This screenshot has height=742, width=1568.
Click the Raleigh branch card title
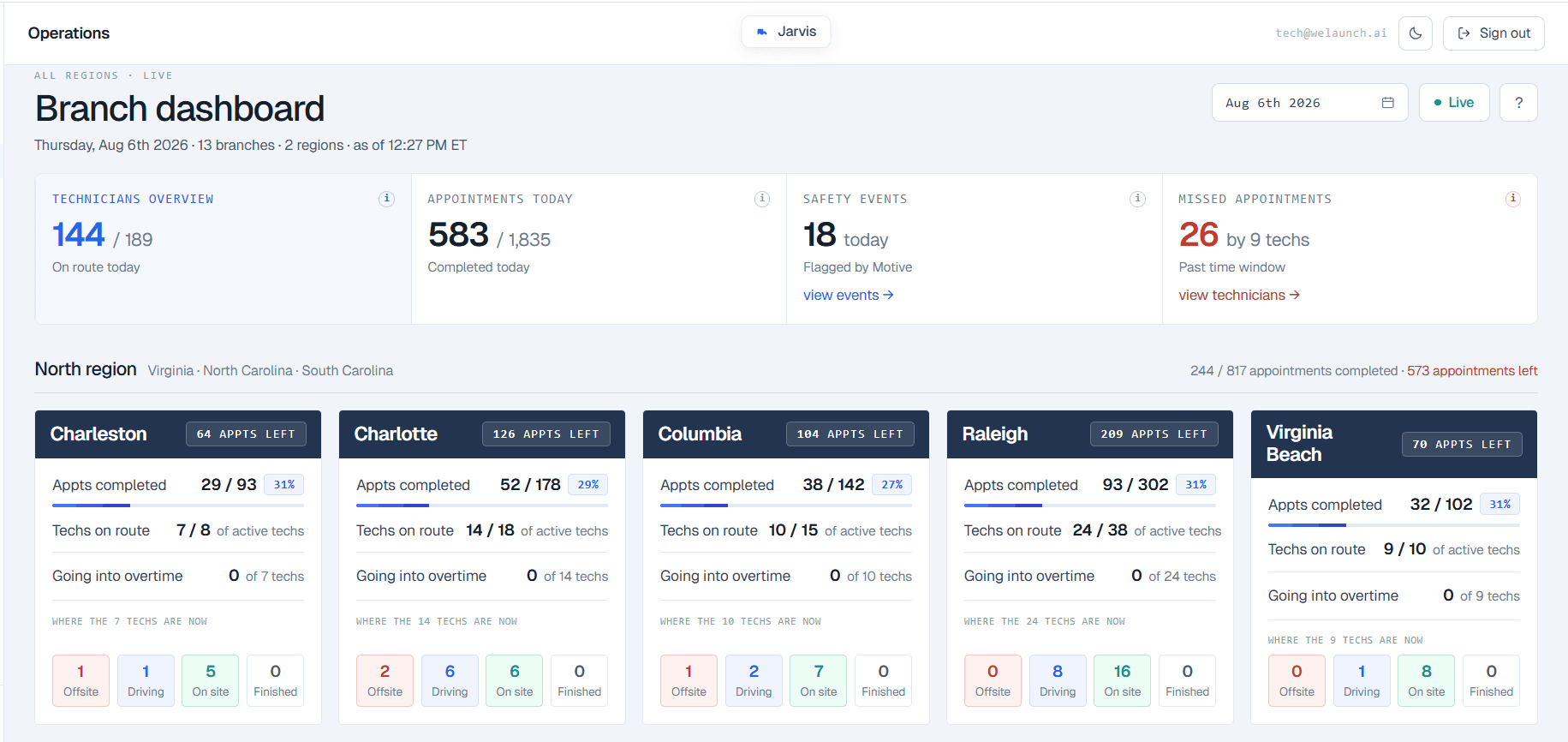pyautogui.click(x=994, y=434)
